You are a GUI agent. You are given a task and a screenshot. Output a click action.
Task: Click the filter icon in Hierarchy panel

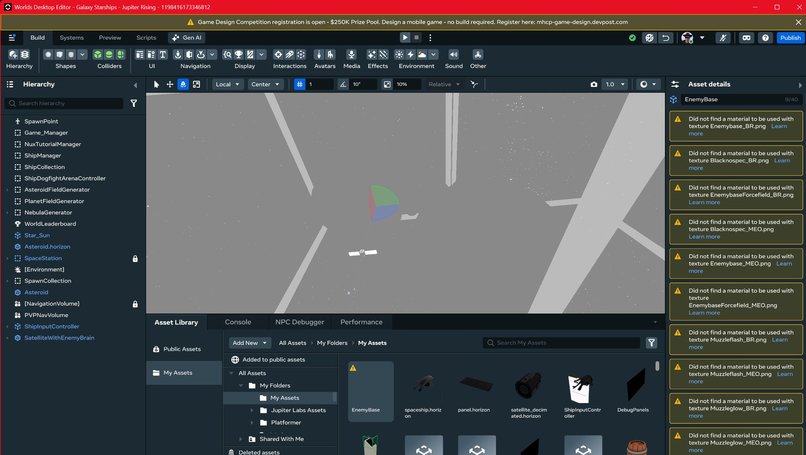134,103
